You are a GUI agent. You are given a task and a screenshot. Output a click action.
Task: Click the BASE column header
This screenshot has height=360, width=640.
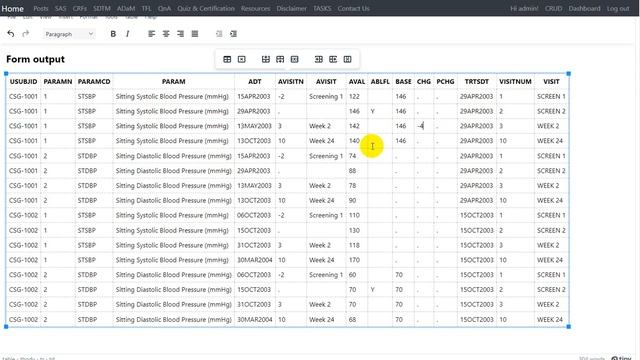click(x=403, y=82)
